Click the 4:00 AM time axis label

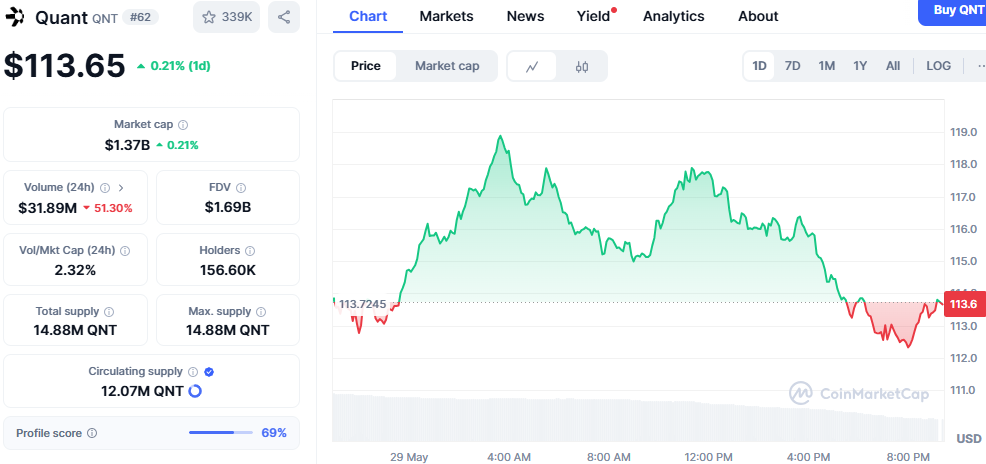508,456
